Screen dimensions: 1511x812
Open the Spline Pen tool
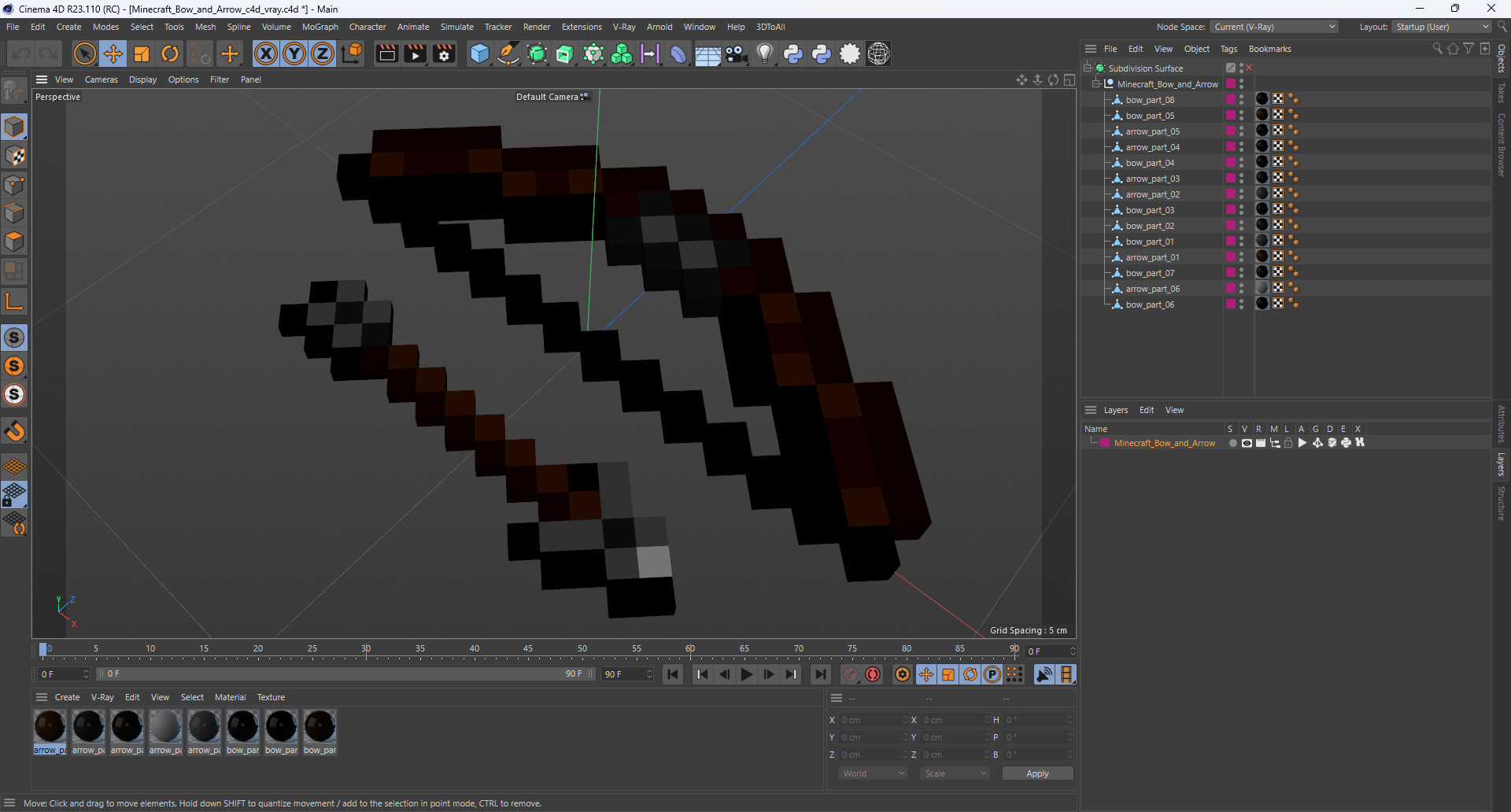[x=508, y=54]
